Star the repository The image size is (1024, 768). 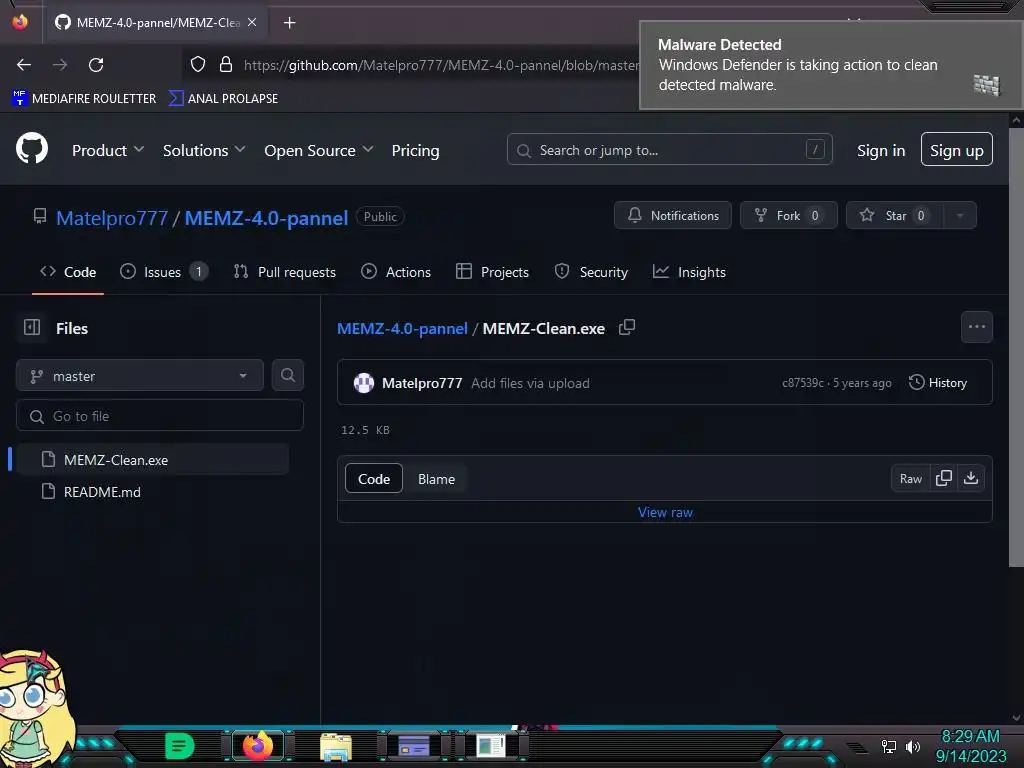pos(895,216)
